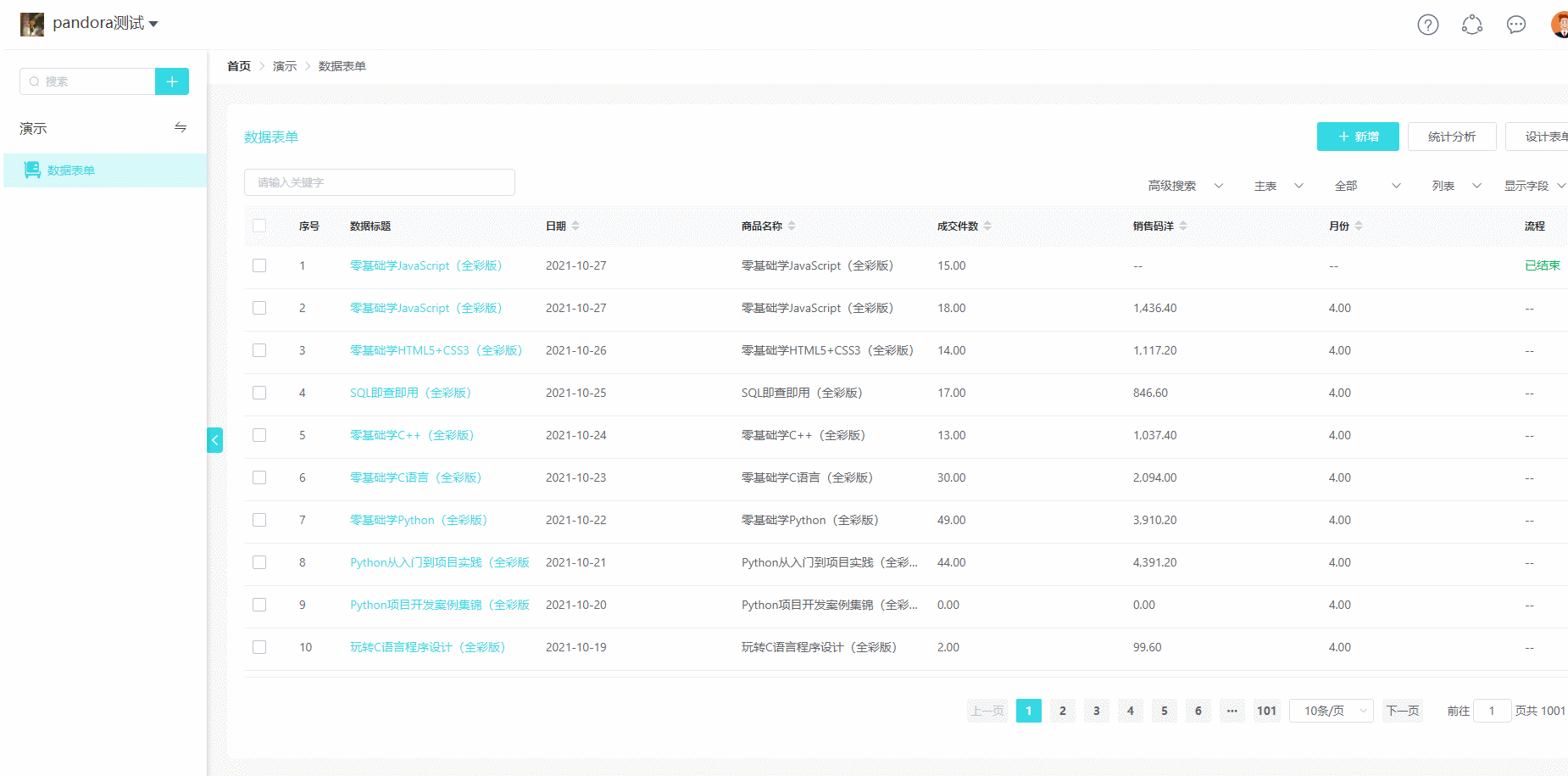
Task: Click current page 1 button
Action: point(1029,711)
